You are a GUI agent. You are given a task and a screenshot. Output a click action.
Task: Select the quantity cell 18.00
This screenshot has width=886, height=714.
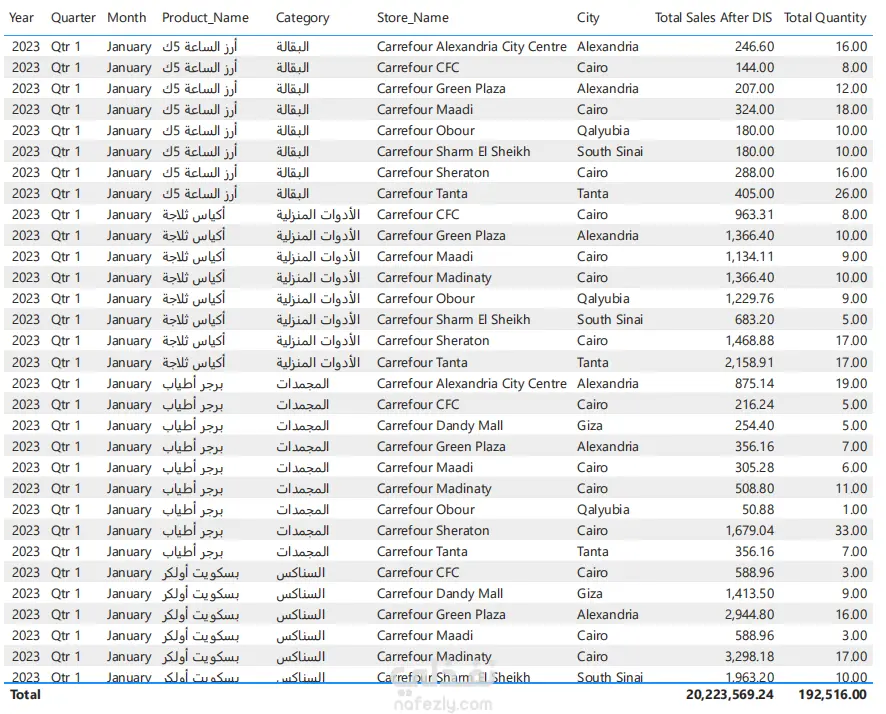click(x=851, y=109)
